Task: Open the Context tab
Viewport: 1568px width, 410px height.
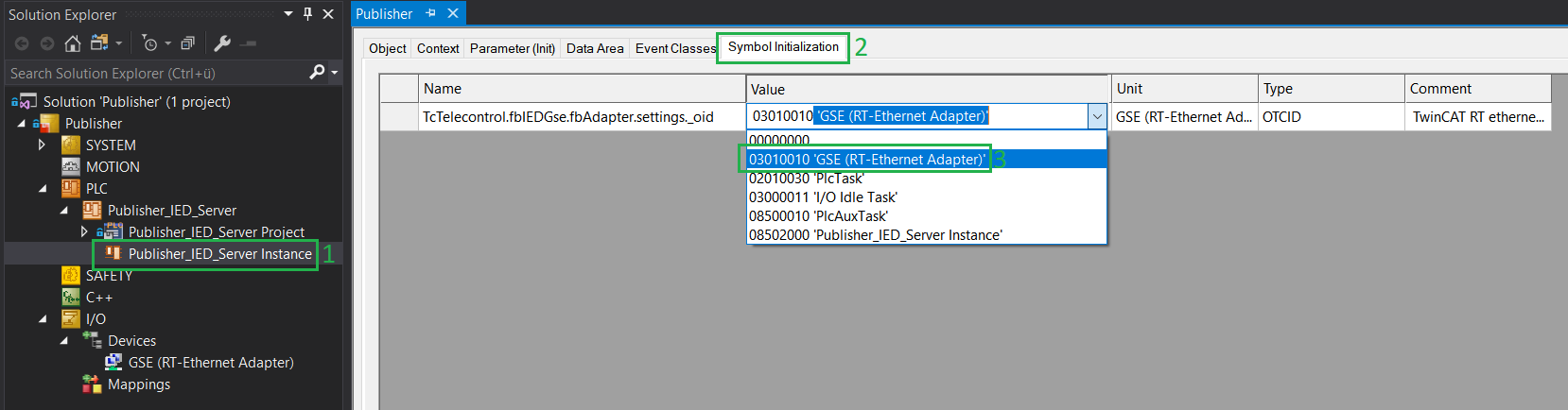Action: (x=438, y=48)
